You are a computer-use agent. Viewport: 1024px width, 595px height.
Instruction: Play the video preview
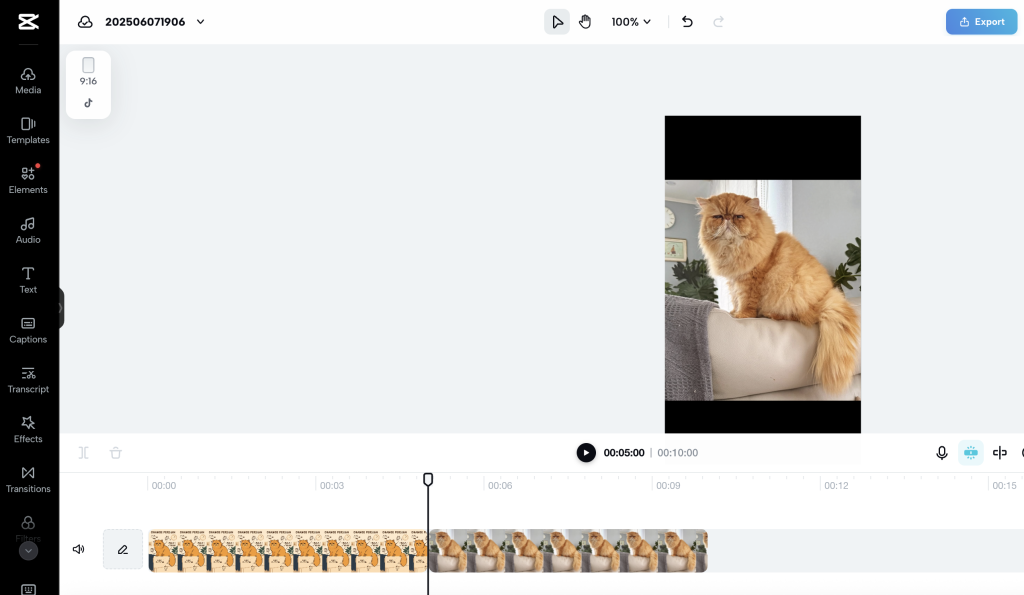586,453
